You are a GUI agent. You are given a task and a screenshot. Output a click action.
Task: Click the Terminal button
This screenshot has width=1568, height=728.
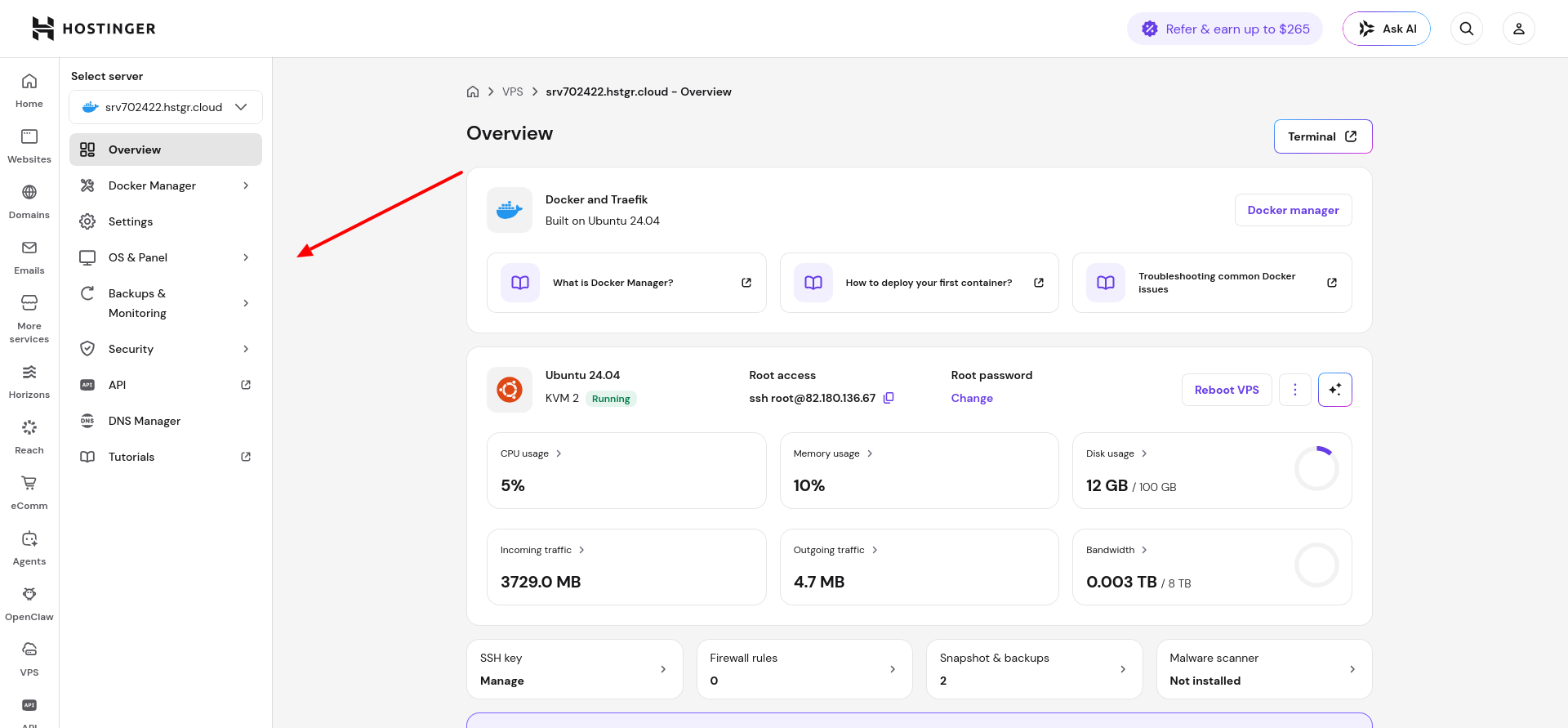(x=1323, y=136)
